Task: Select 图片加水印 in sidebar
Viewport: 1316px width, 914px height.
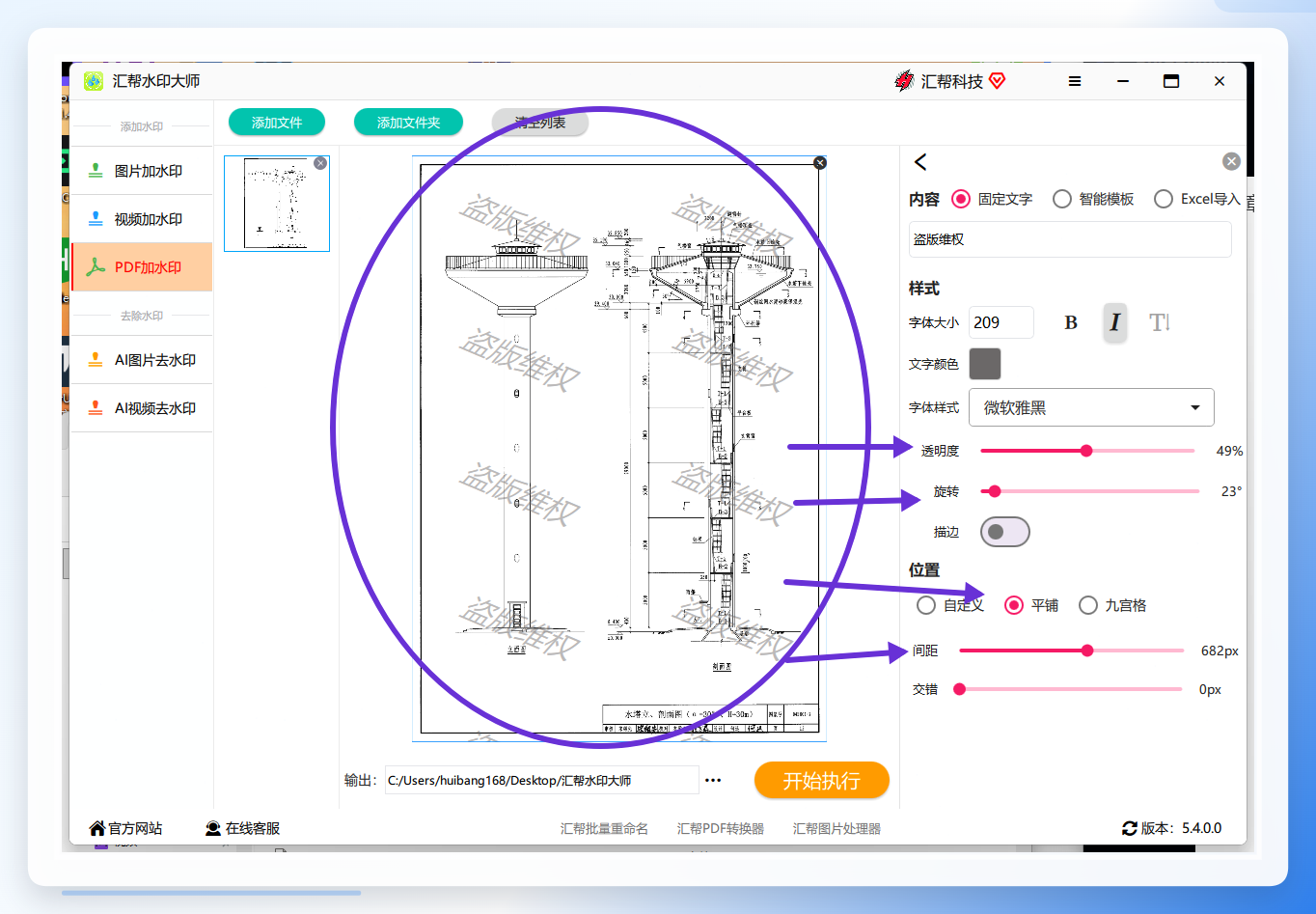Action: (141, 171)
